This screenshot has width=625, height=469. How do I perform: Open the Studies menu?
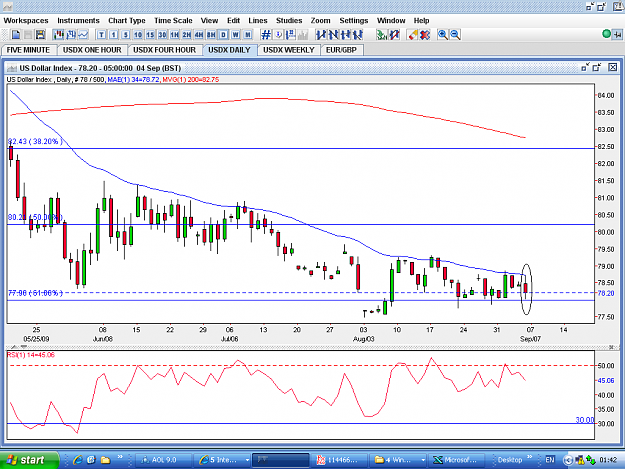(289, 21)
